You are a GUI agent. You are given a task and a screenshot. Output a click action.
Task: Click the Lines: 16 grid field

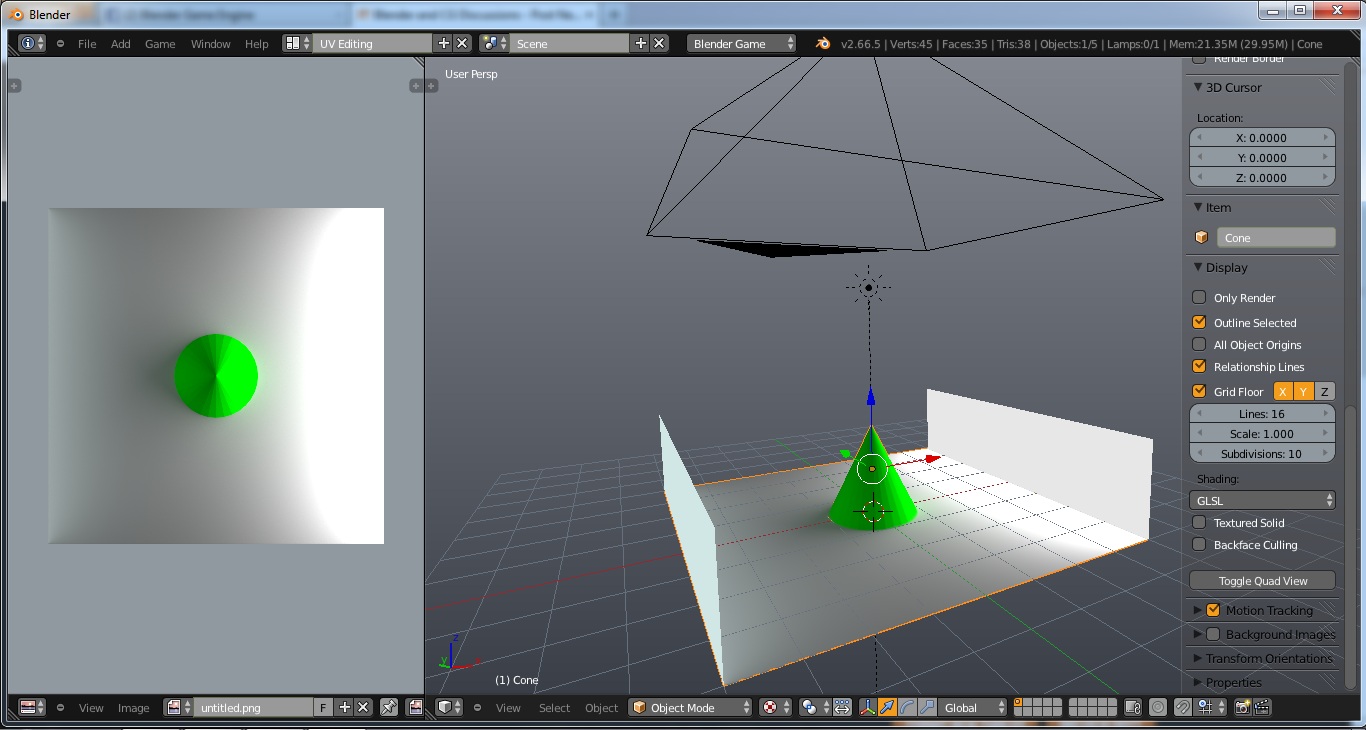(1262, 414)
